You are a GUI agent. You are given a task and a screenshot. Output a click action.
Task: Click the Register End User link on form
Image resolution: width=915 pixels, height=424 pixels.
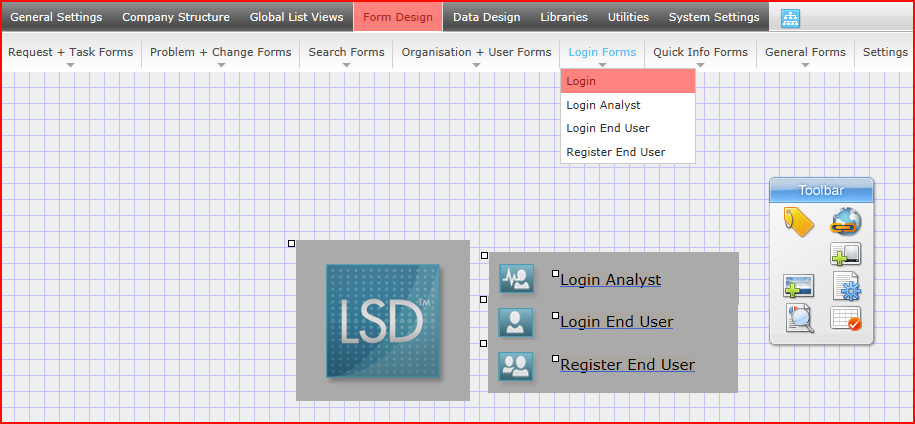[x=627, y=365]
